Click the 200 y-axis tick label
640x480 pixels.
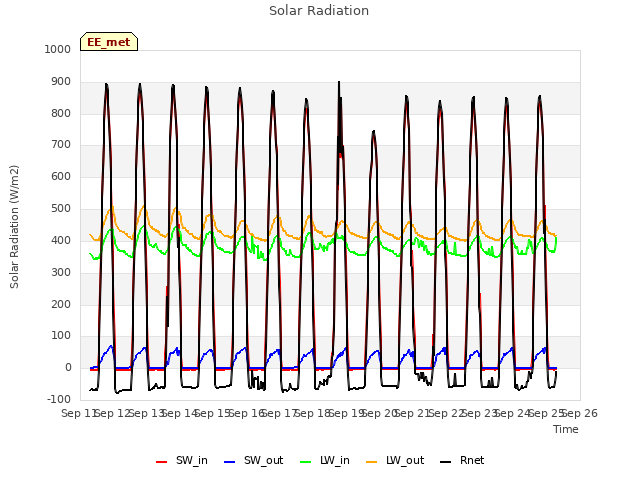click(x=61, y=304)
